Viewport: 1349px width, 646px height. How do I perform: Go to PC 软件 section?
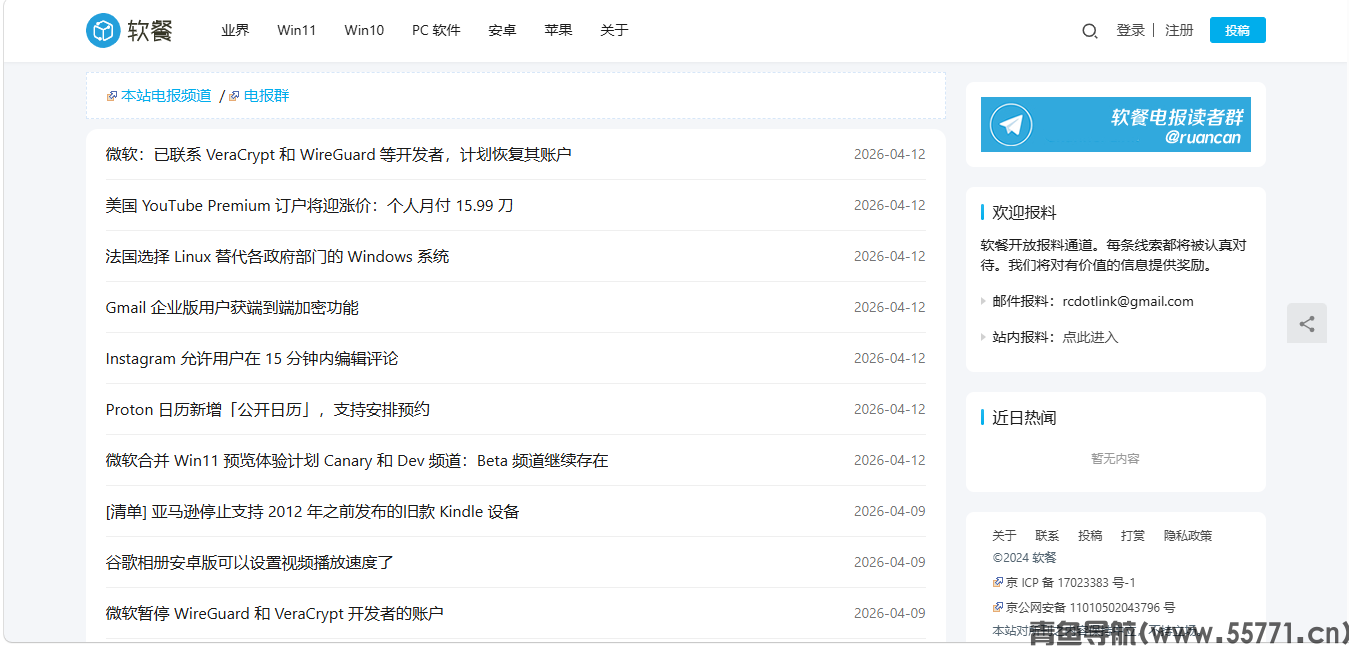pos(436,30)
